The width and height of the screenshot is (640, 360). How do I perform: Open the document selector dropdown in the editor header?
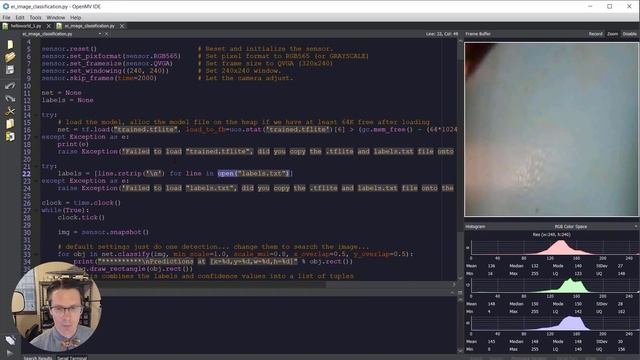coord(100,34)
